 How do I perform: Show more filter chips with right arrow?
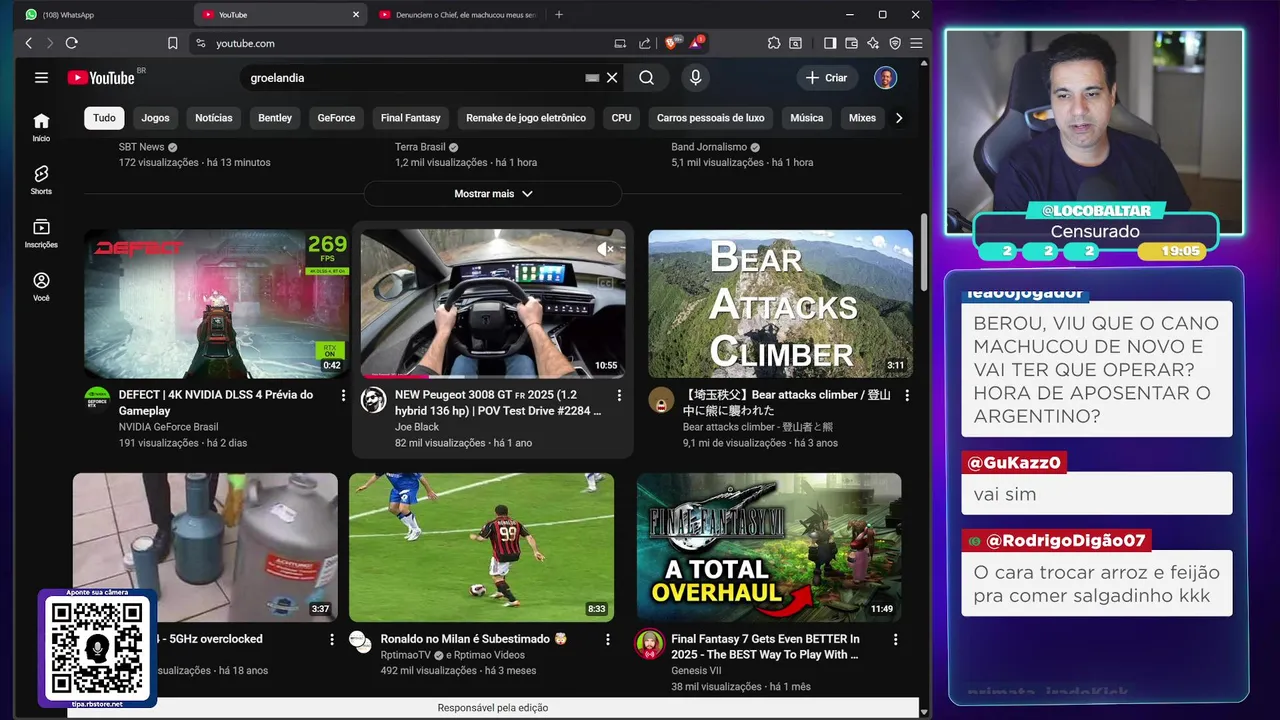898,118
